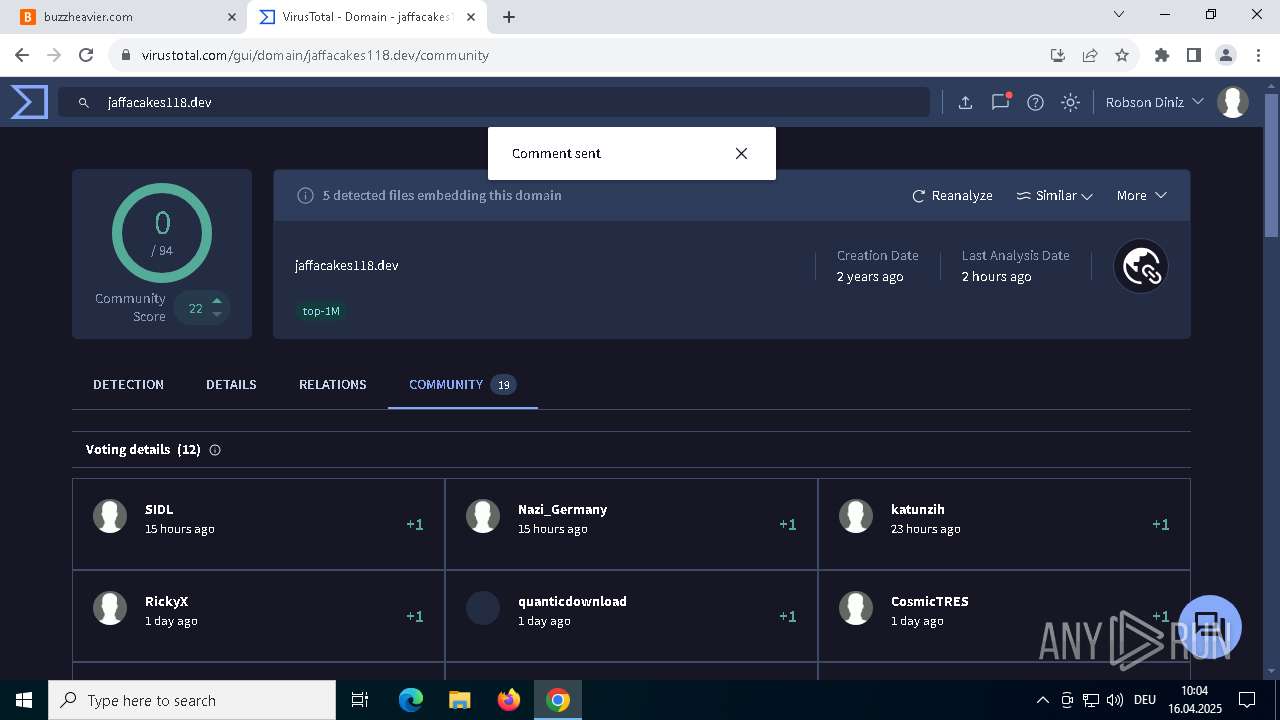The height and width of the screenshot is (720, 1280).
Task: Switch to the buzzheavier.com browser tab
Action: [124, 17]
